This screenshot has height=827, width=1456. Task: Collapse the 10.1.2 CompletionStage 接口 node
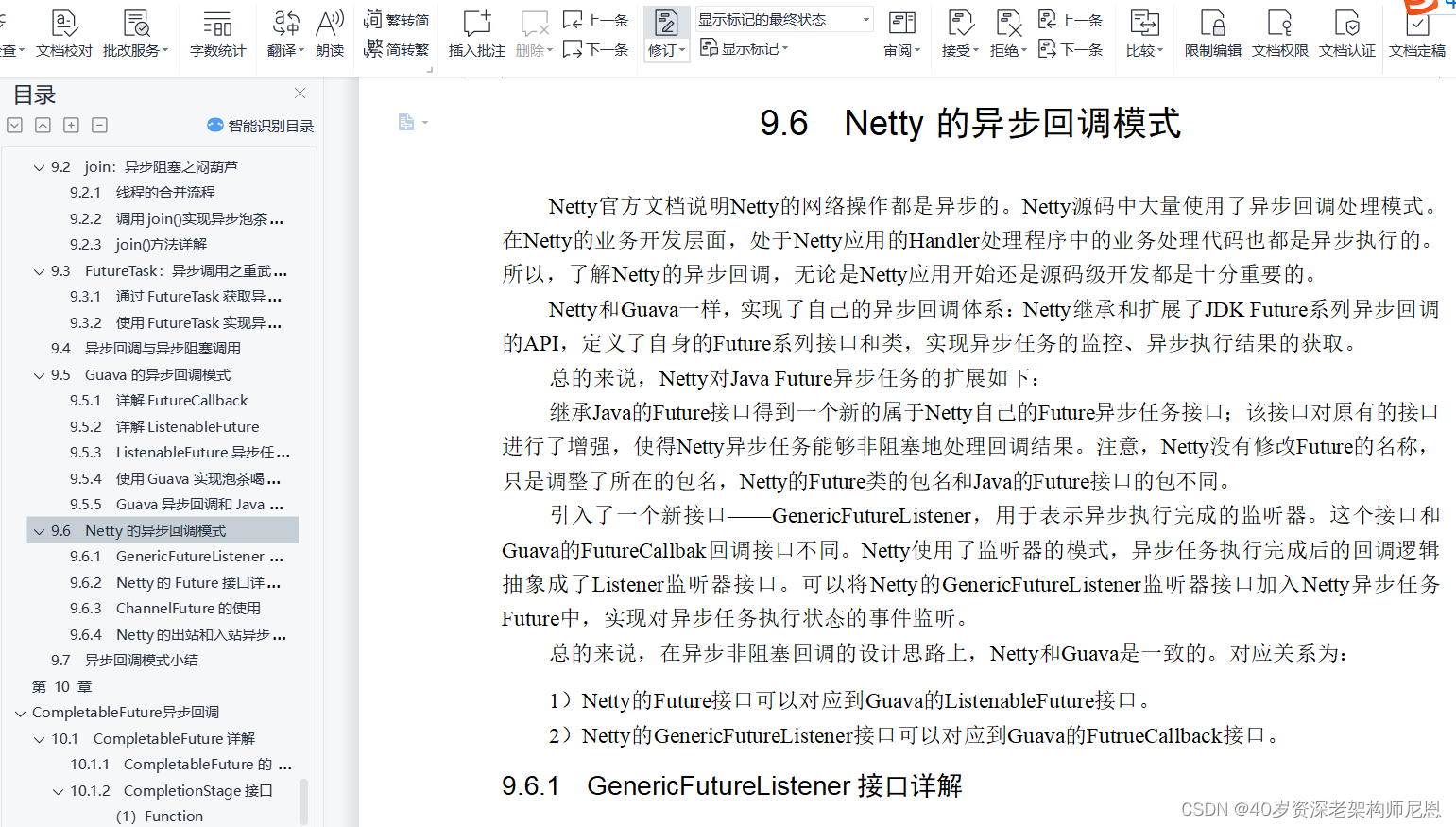point(58,791)
